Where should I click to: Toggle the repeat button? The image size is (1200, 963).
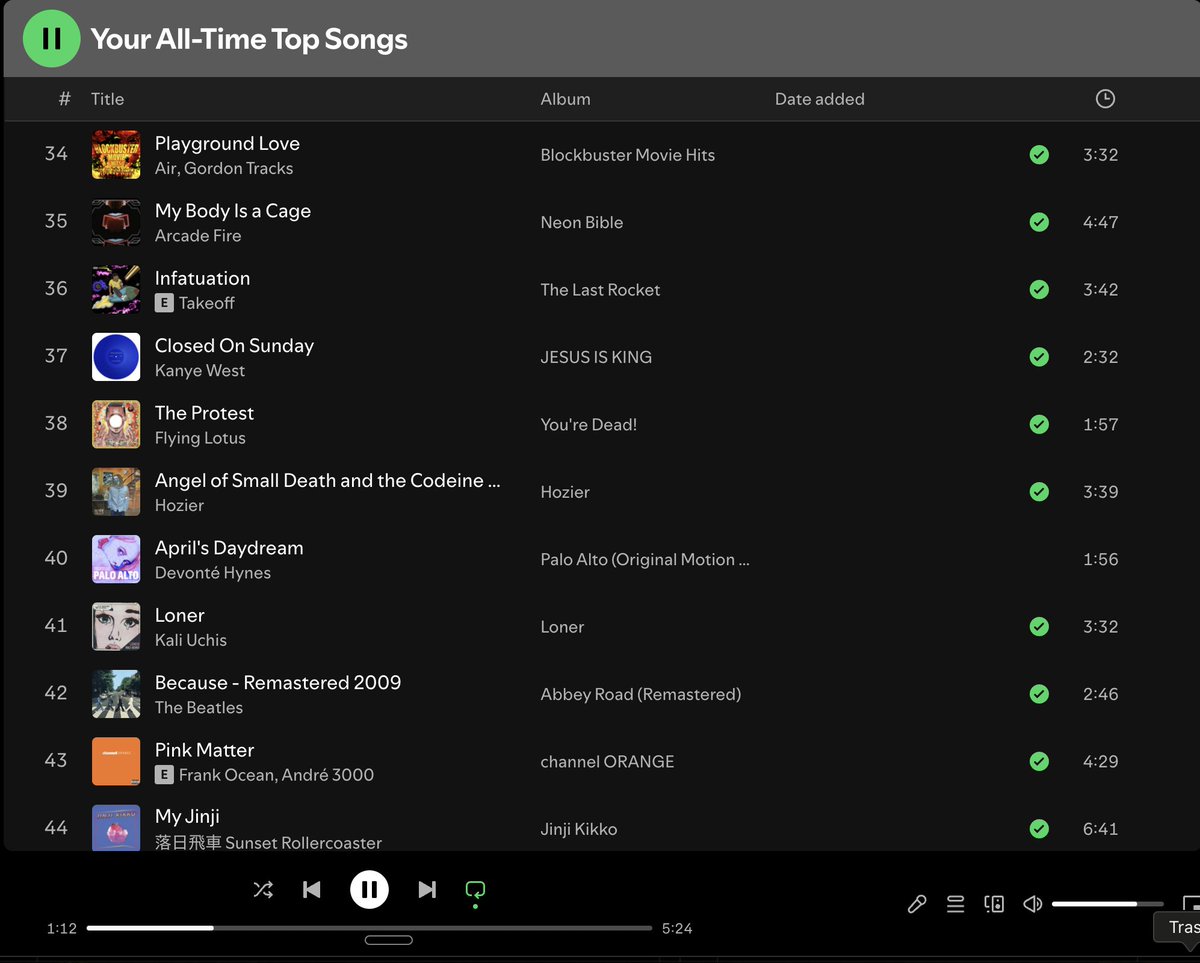(x=475, y=889)
